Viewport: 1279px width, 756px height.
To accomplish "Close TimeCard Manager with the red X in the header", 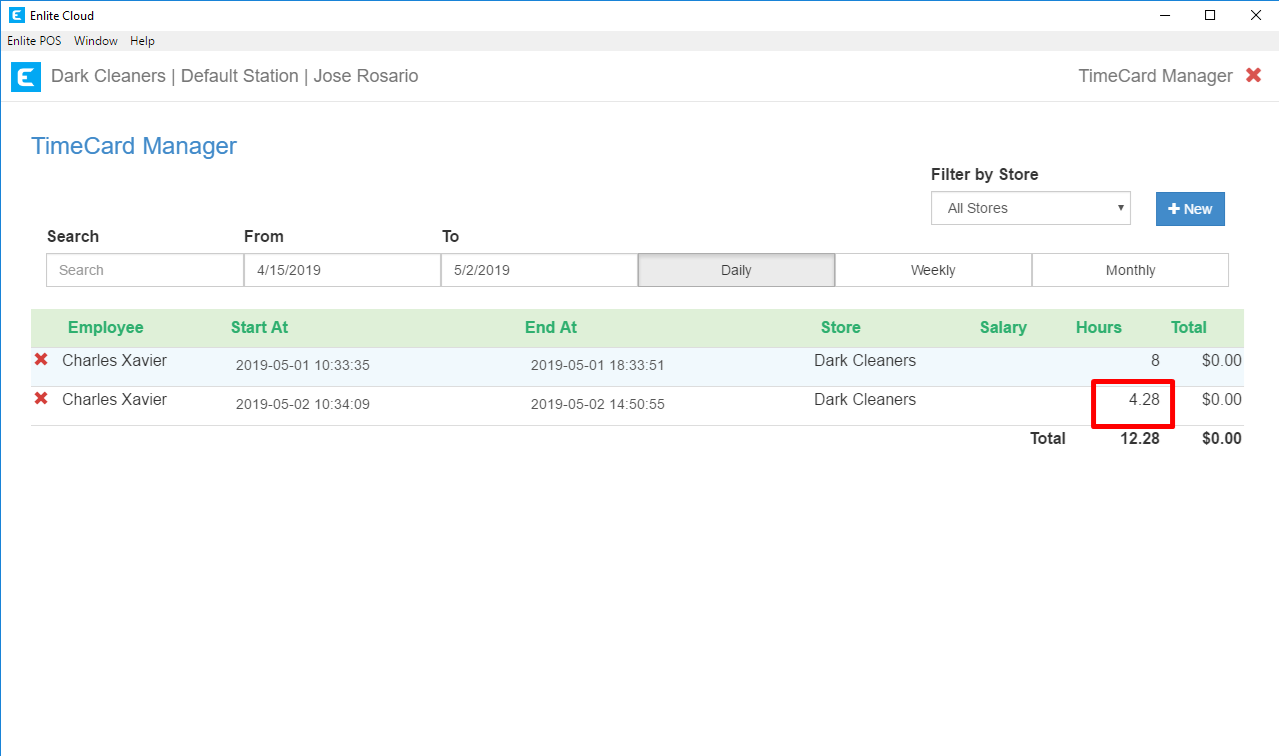I will tap(1253, 75).
